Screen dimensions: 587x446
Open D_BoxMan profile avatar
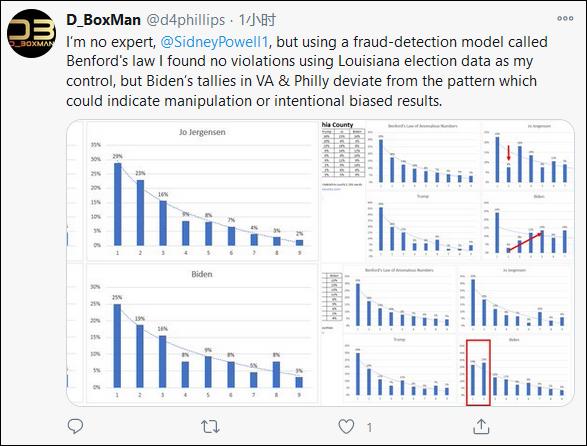31,33
